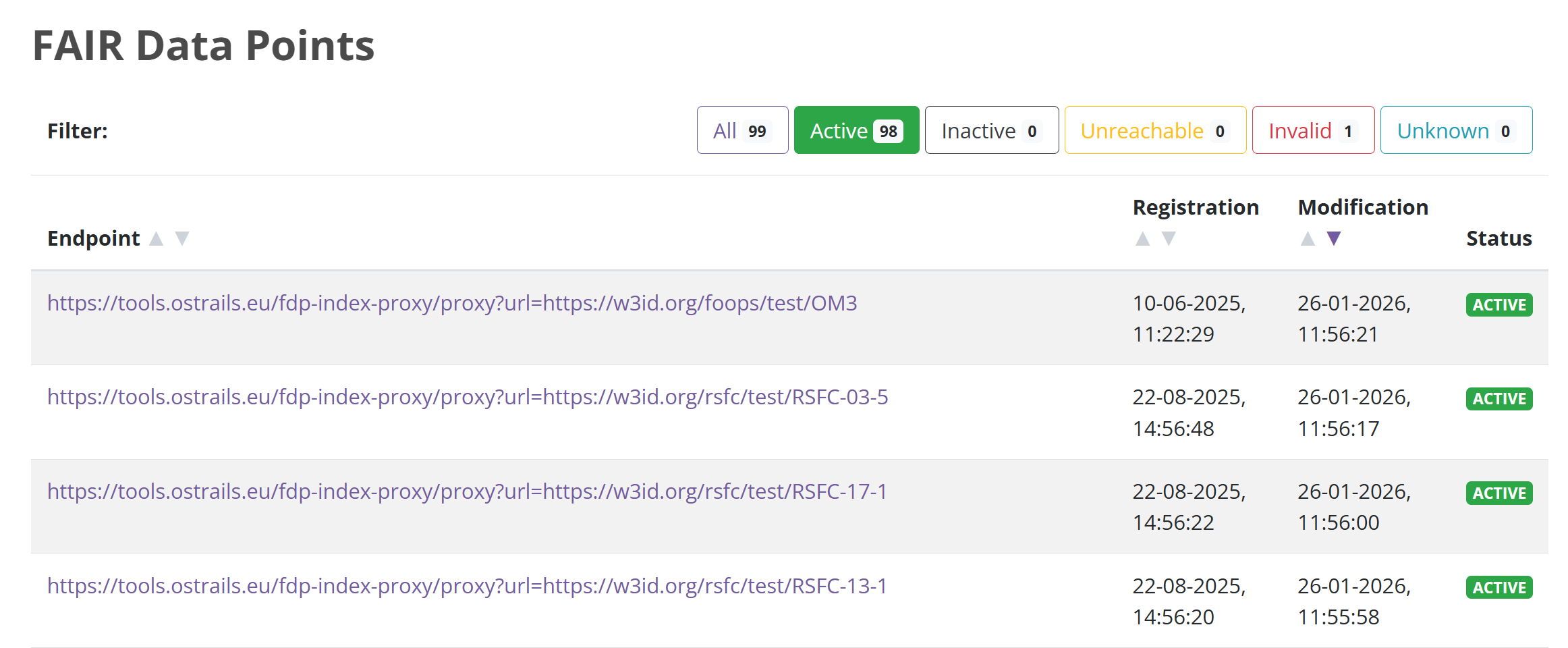Image resolution: width=1568 pixels, height=648 pixels.
Task: Open the RSFC-17-1 endpoint link
Action: click(x=468, y=491)
